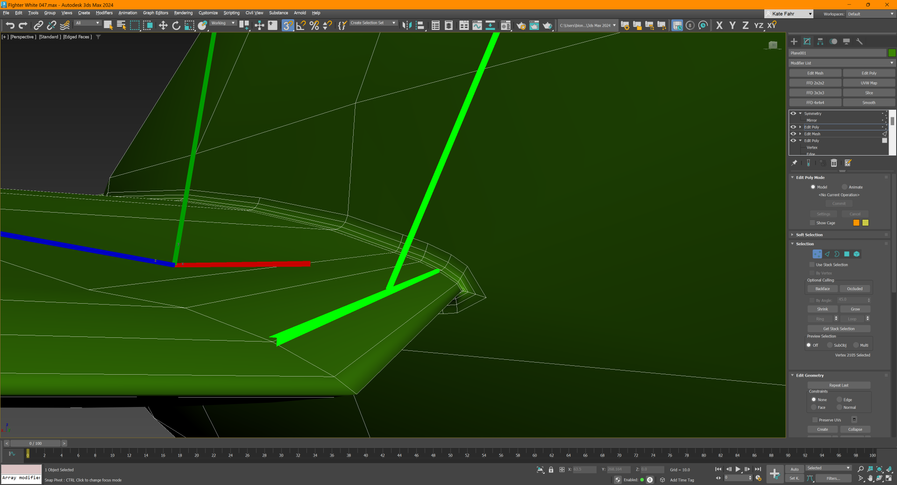Viewport: 897px width, 485px height.
Task: Open the Graph Editors menu
Action: tap(156, 13)
